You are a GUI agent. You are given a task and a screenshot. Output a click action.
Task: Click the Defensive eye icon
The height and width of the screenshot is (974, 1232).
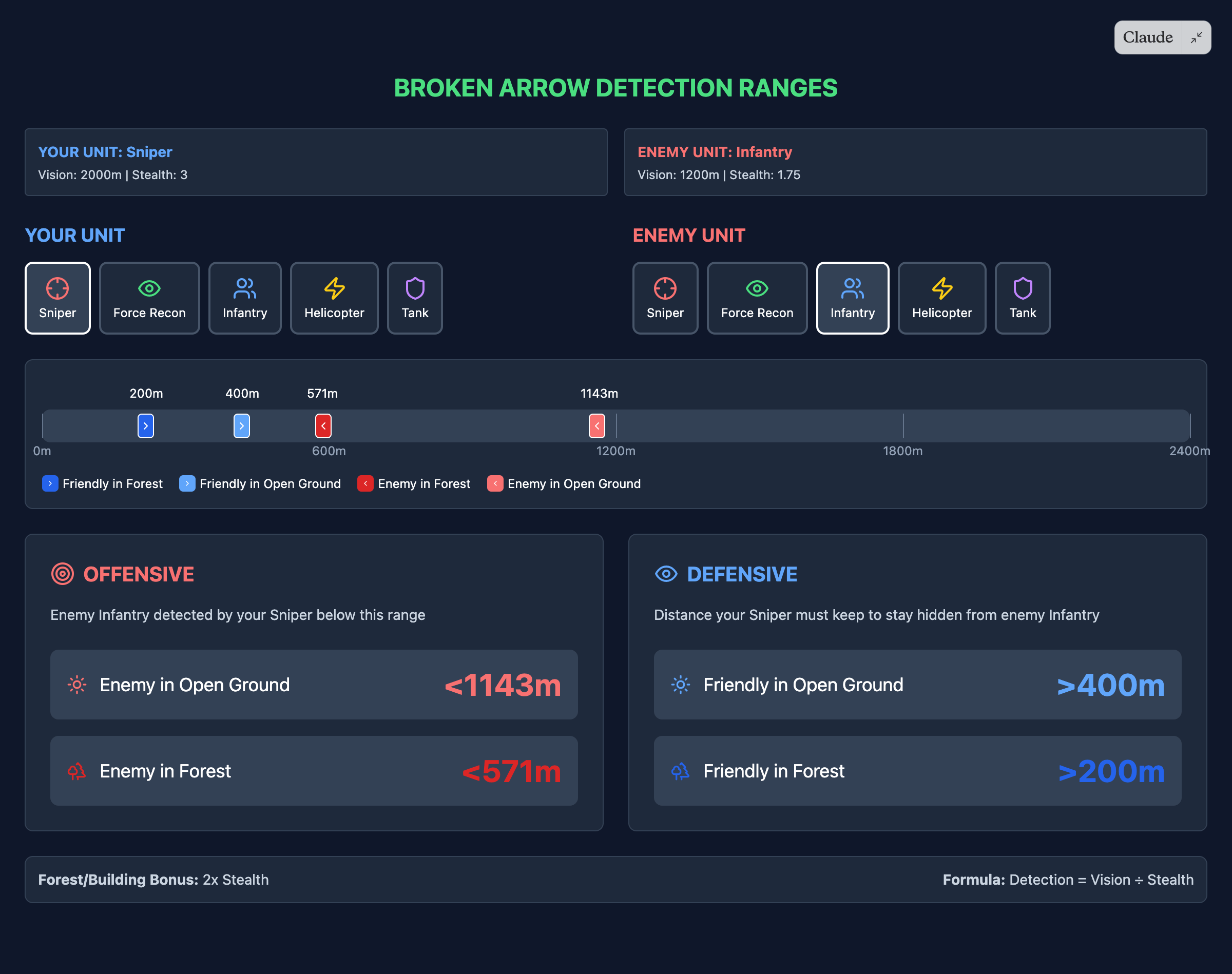[x=666, y=574]
